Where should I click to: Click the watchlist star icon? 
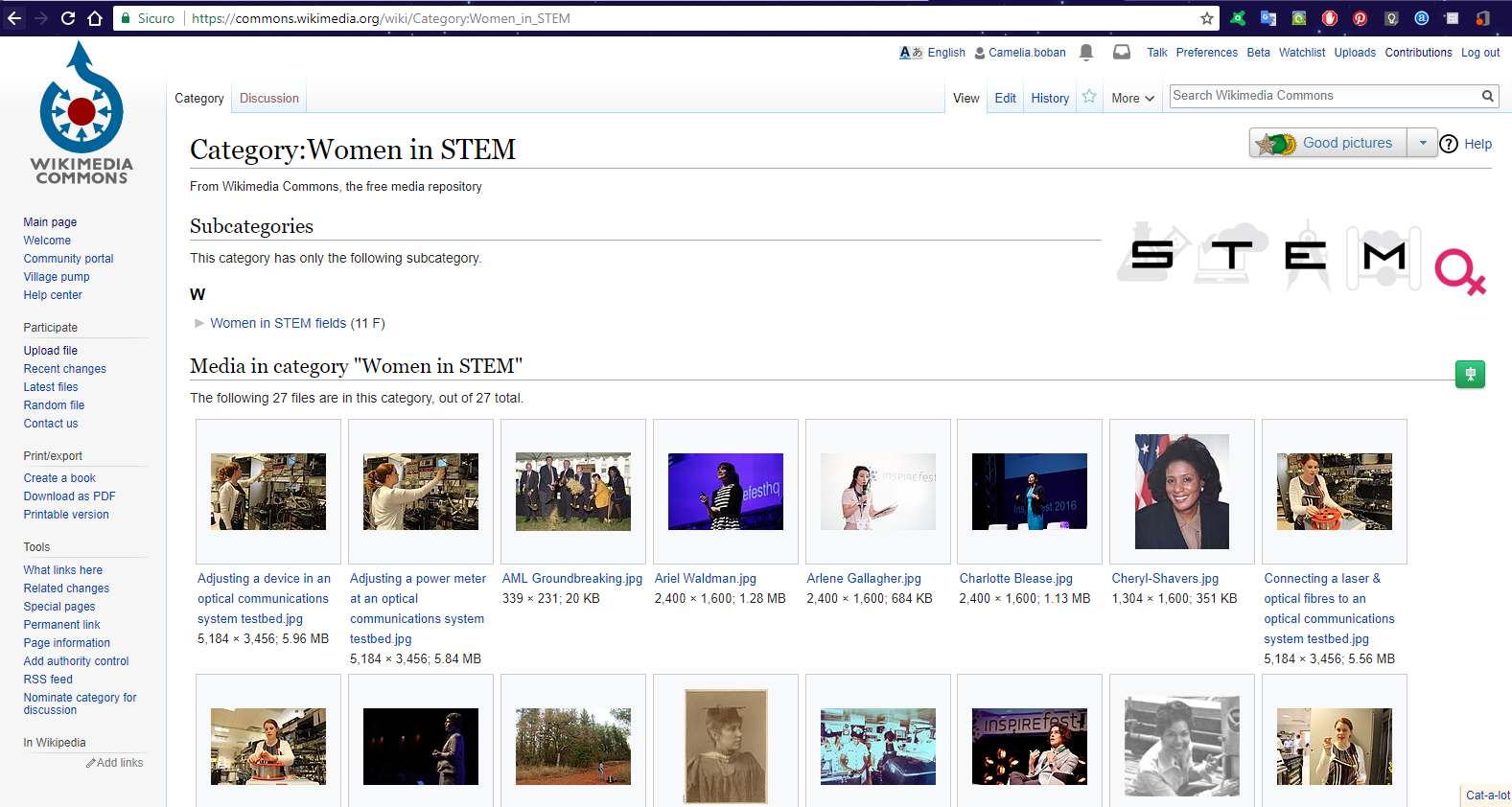point(1089,97)
